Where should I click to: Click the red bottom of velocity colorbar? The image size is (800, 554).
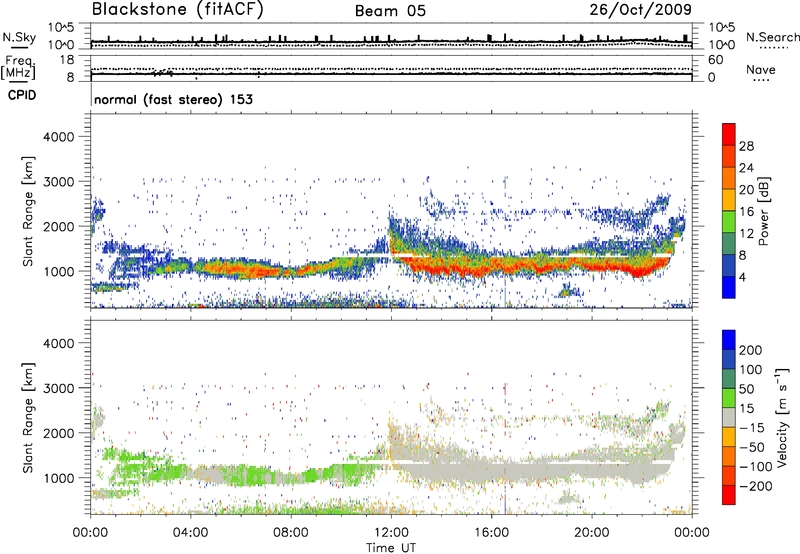[729, 495]
